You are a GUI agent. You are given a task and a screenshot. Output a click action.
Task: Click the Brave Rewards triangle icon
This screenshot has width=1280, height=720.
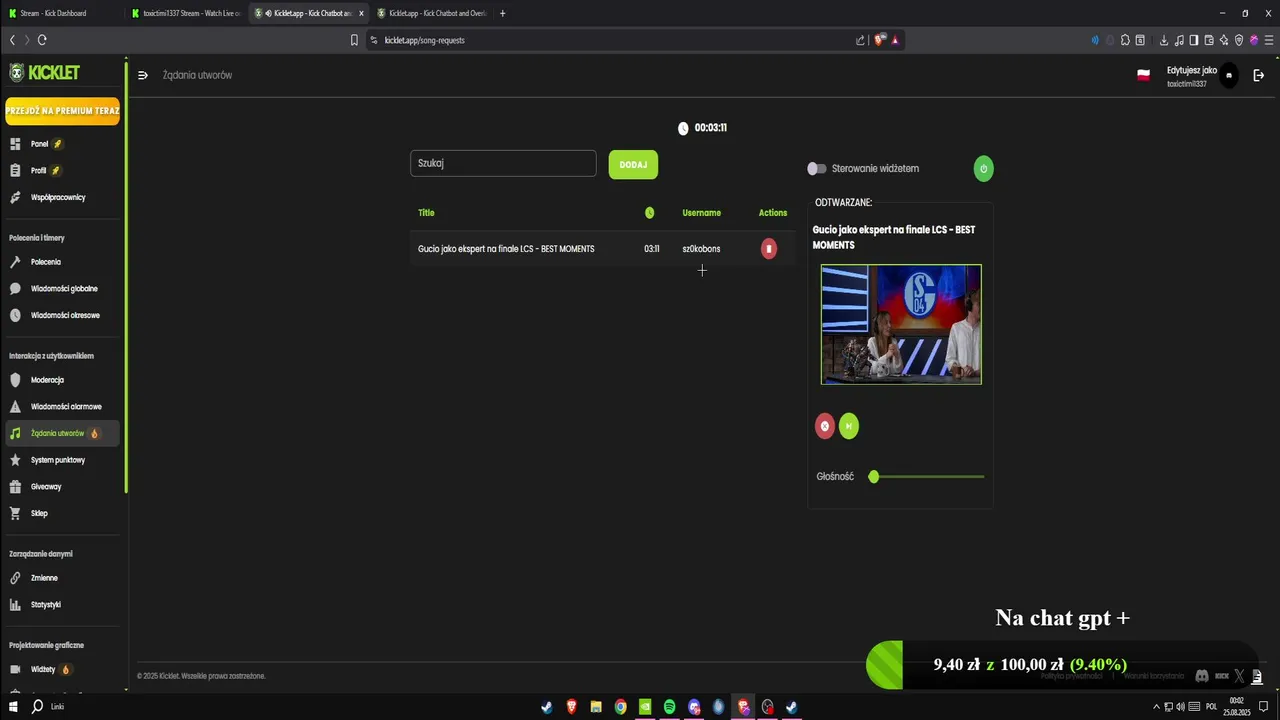click(895, 40)
